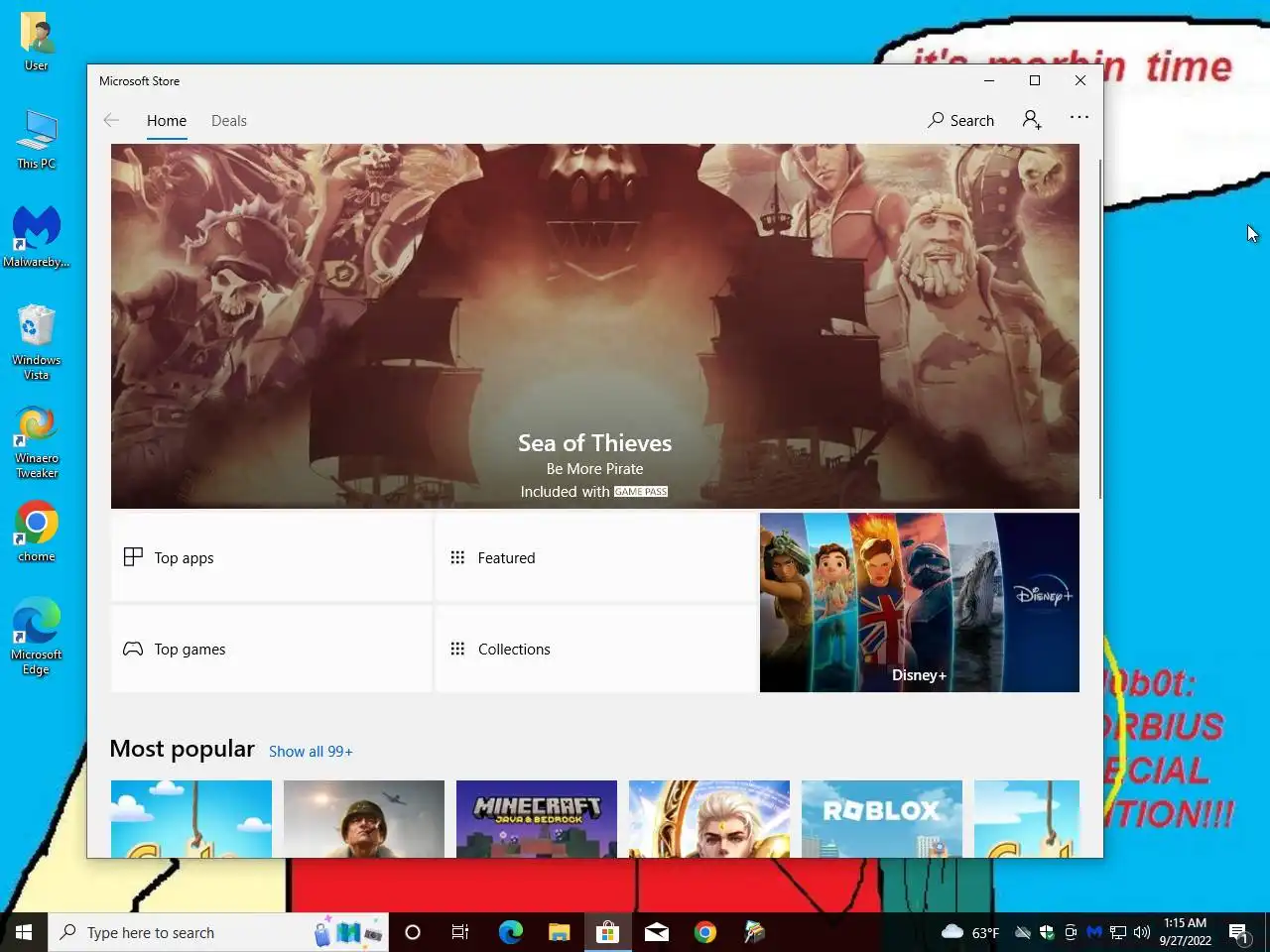The width and height of the screenshot is (1270, 952).
Task: Click the Microsoft Store vertical scrollbar
Action: (x=1099, y=327)
